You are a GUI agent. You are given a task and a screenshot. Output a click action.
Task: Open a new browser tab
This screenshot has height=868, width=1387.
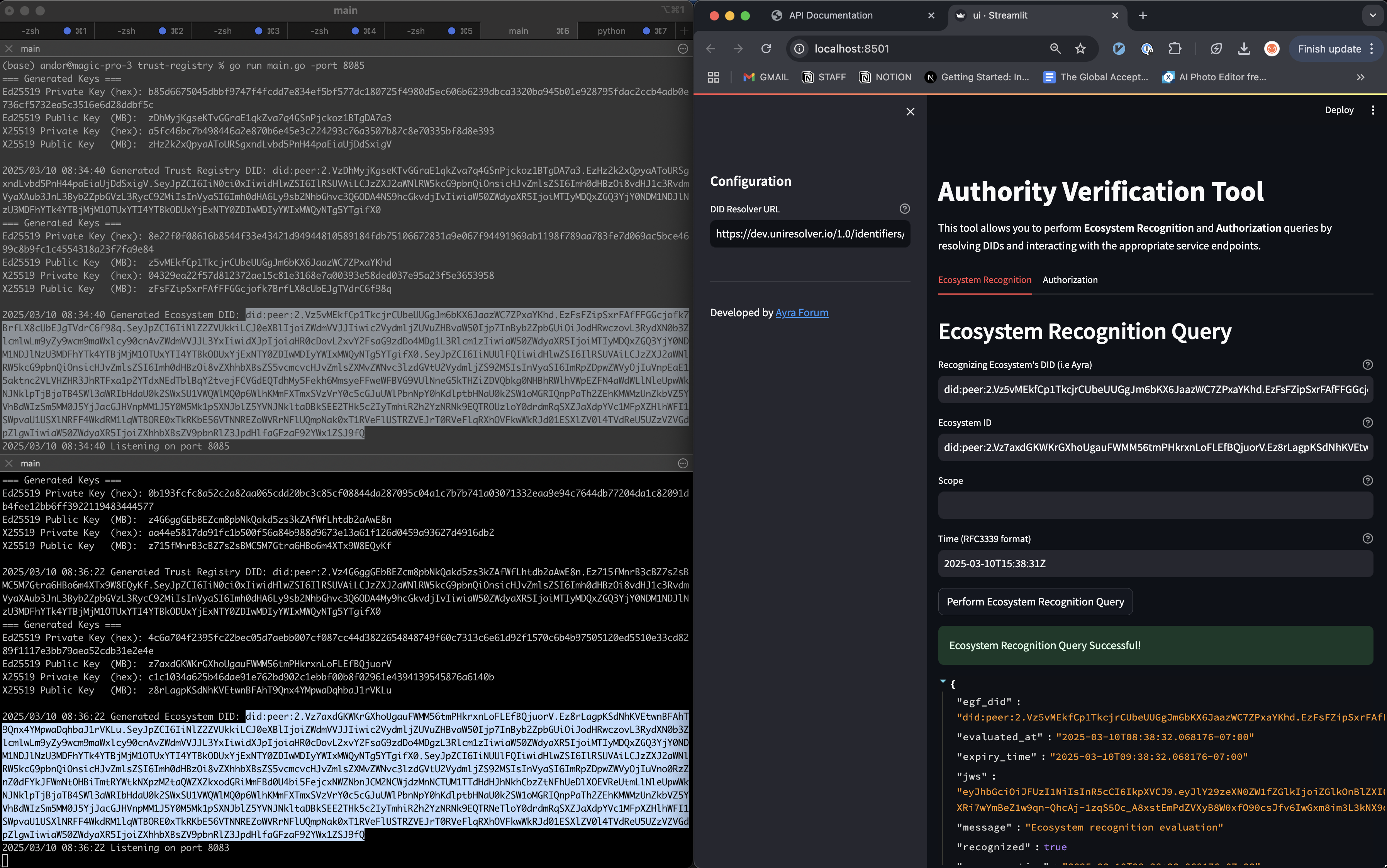pos(1143,15)
